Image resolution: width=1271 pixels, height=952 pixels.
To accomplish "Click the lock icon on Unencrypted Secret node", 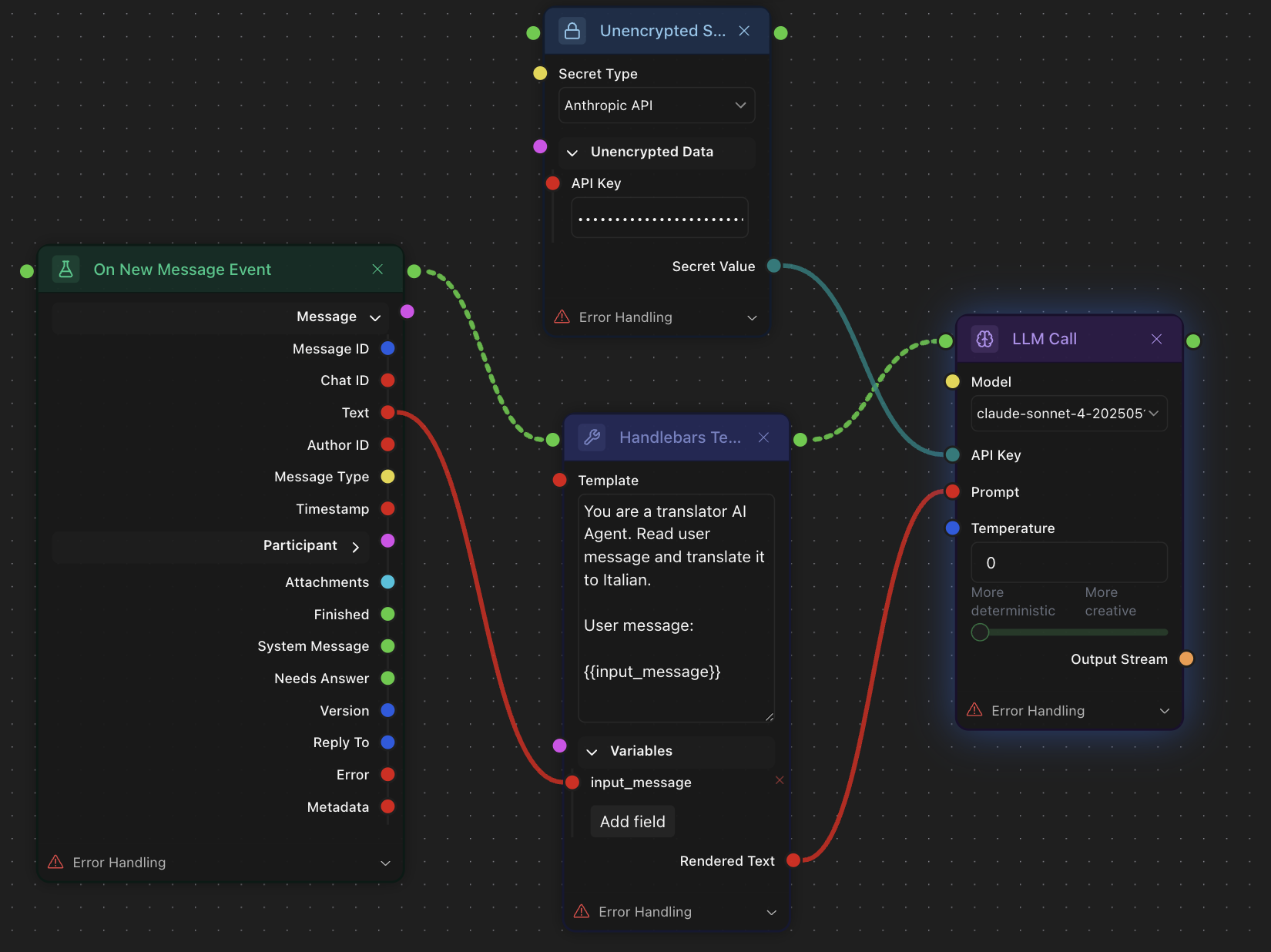I will tap(572, 31).
